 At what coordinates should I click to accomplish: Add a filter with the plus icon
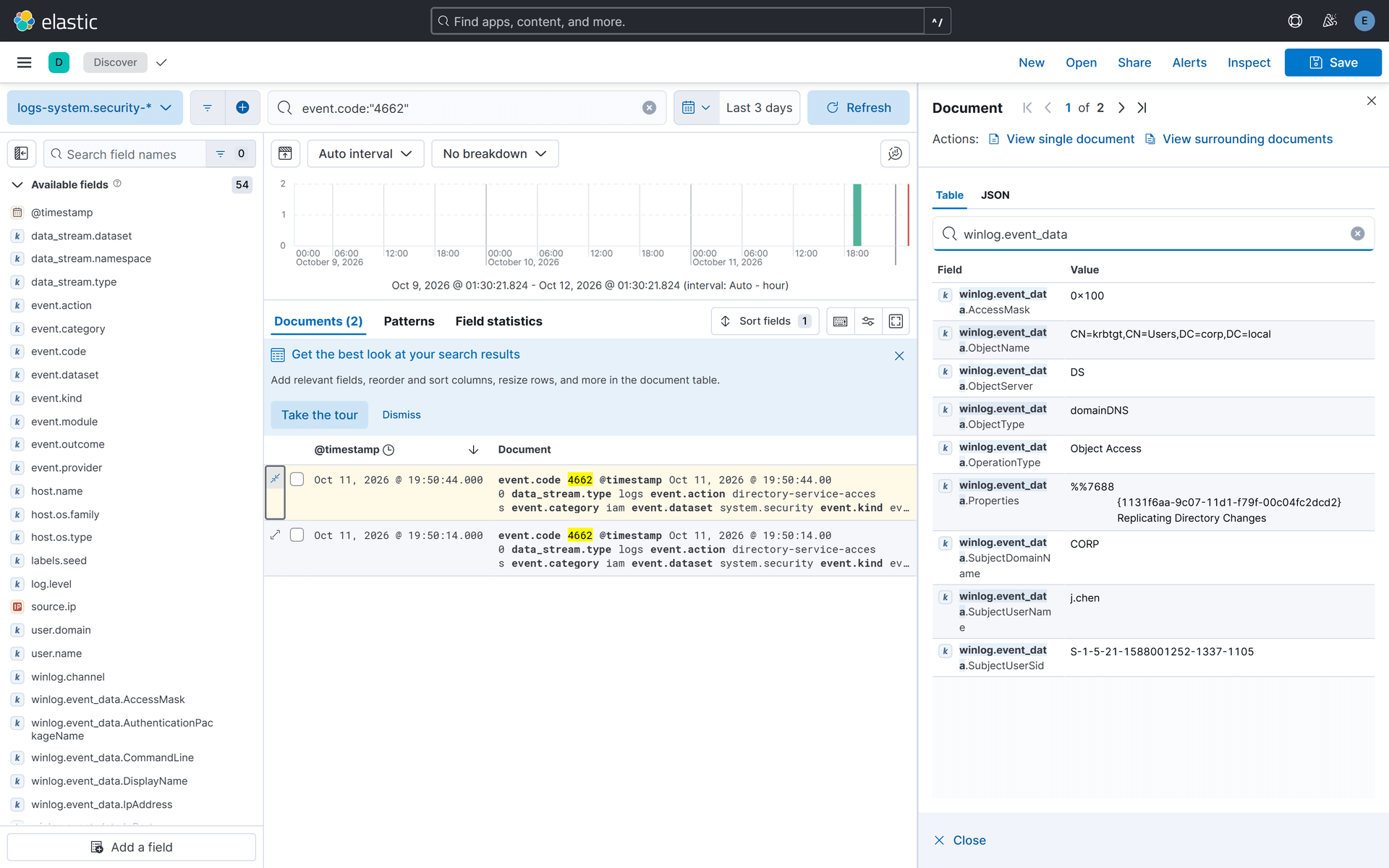242,108
